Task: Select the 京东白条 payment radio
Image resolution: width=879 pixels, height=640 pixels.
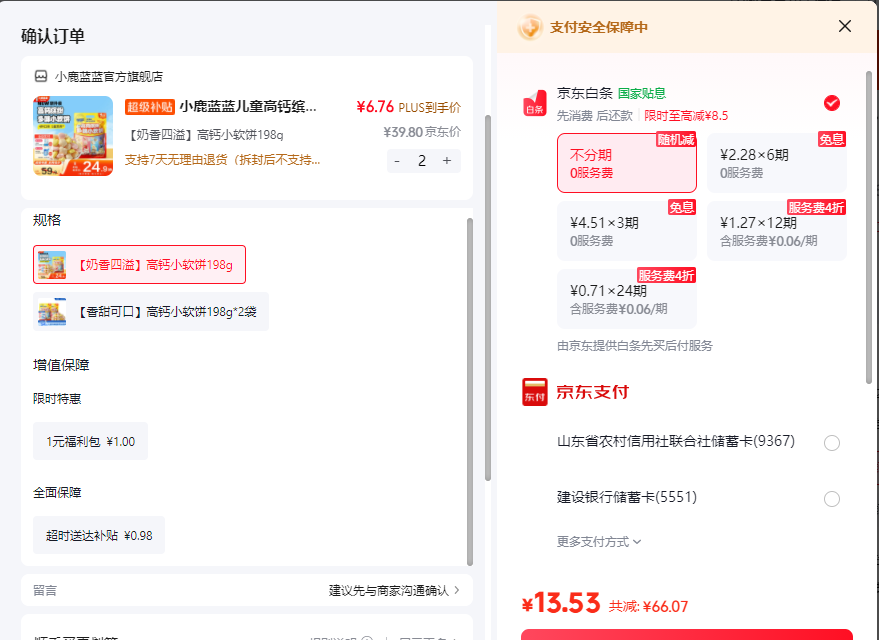Action: pos(832,103)
